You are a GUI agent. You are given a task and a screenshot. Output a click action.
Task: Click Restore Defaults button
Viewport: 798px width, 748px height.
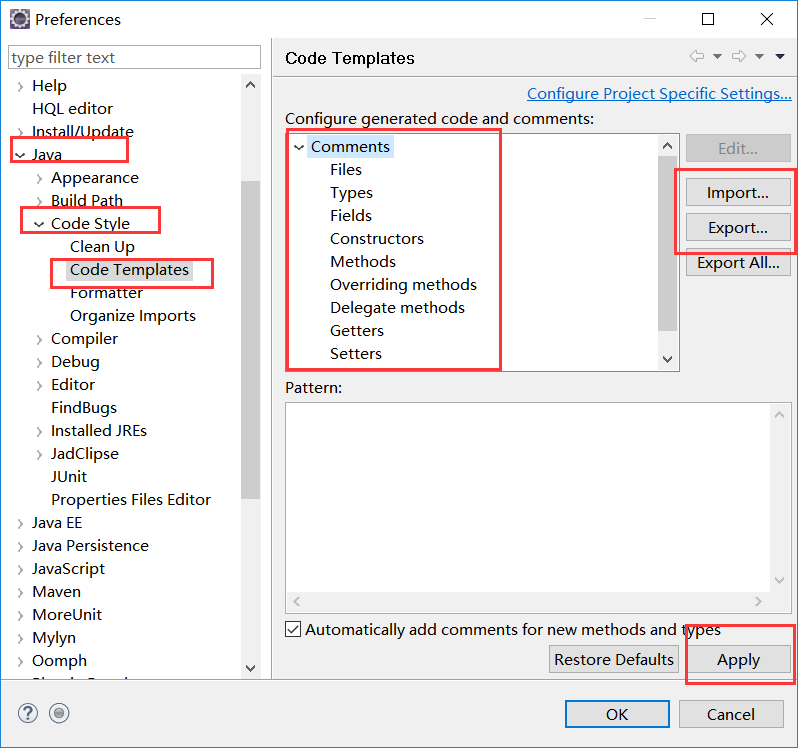point(614,659)
